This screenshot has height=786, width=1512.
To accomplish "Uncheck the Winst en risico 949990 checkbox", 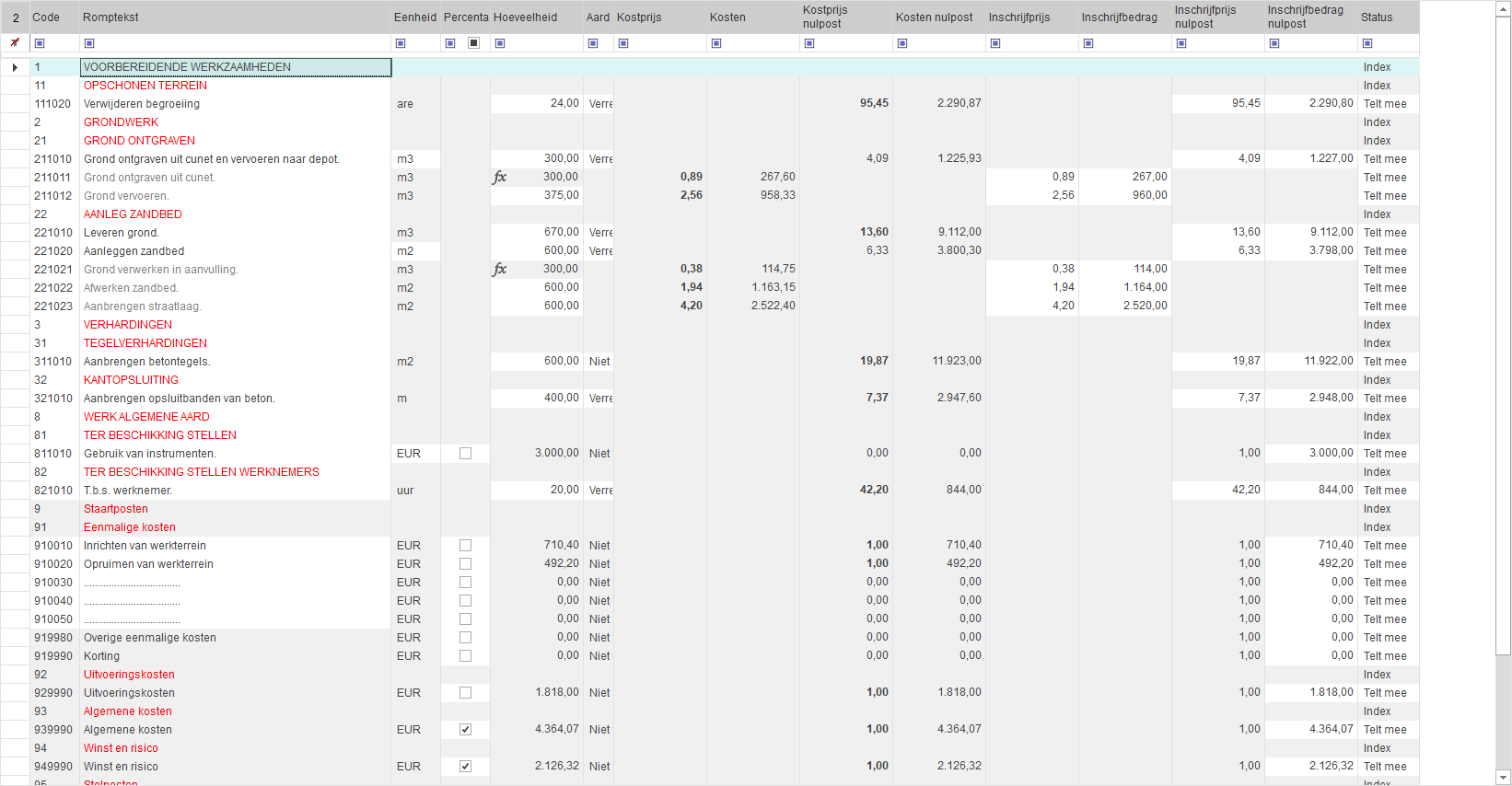I will 465,766.
